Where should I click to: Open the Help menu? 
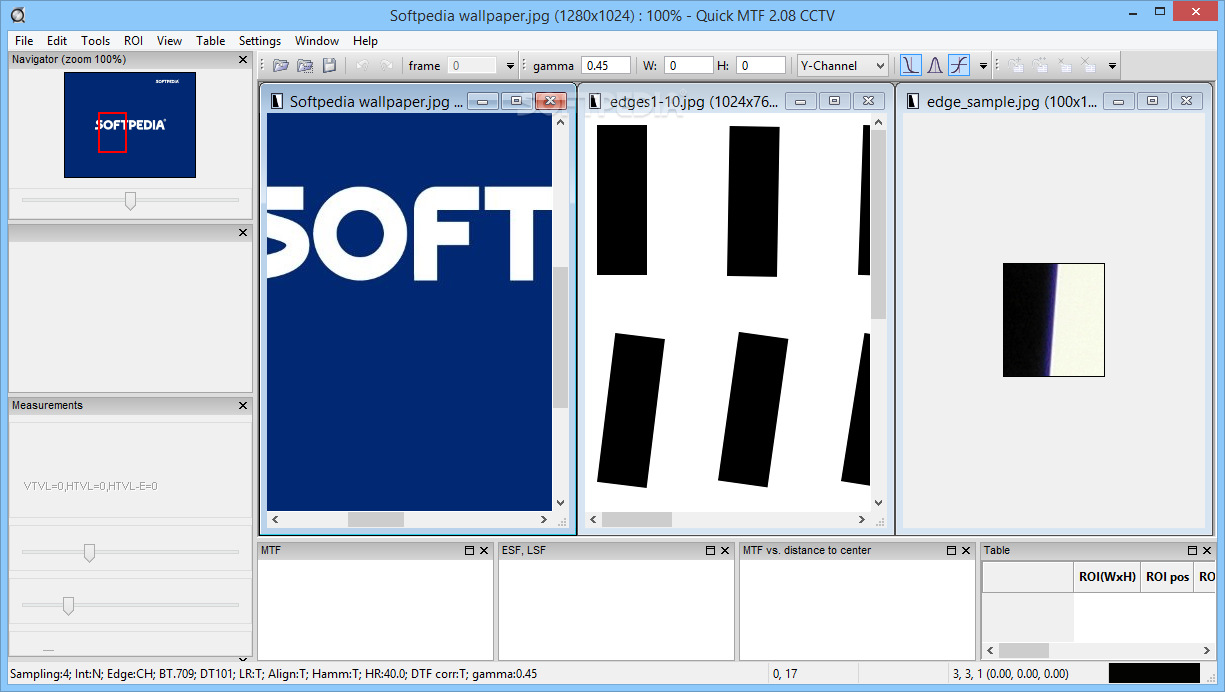click(x=366, y=41)
